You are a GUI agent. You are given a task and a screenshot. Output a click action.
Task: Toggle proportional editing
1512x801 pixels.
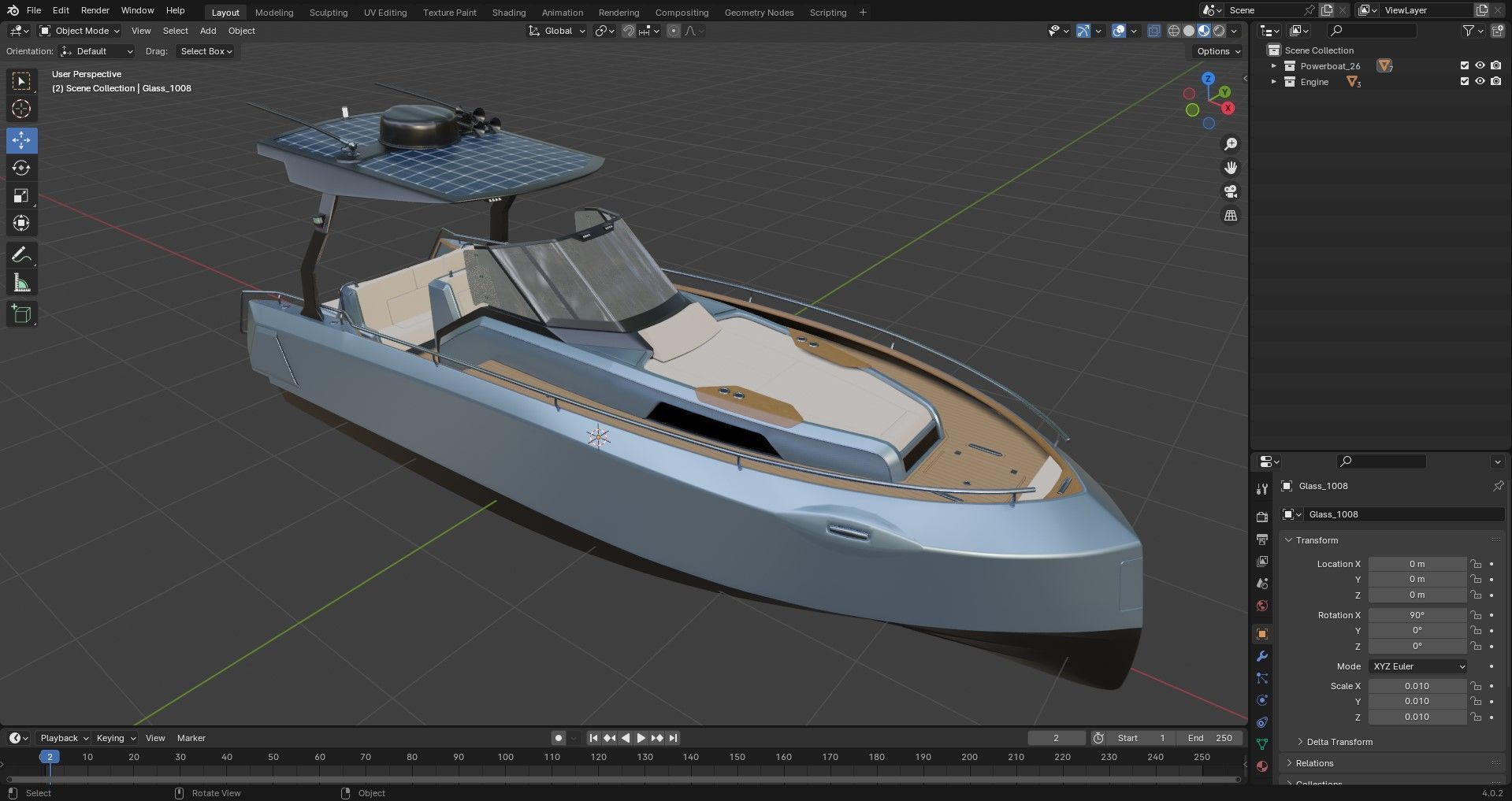pos(673,31)
